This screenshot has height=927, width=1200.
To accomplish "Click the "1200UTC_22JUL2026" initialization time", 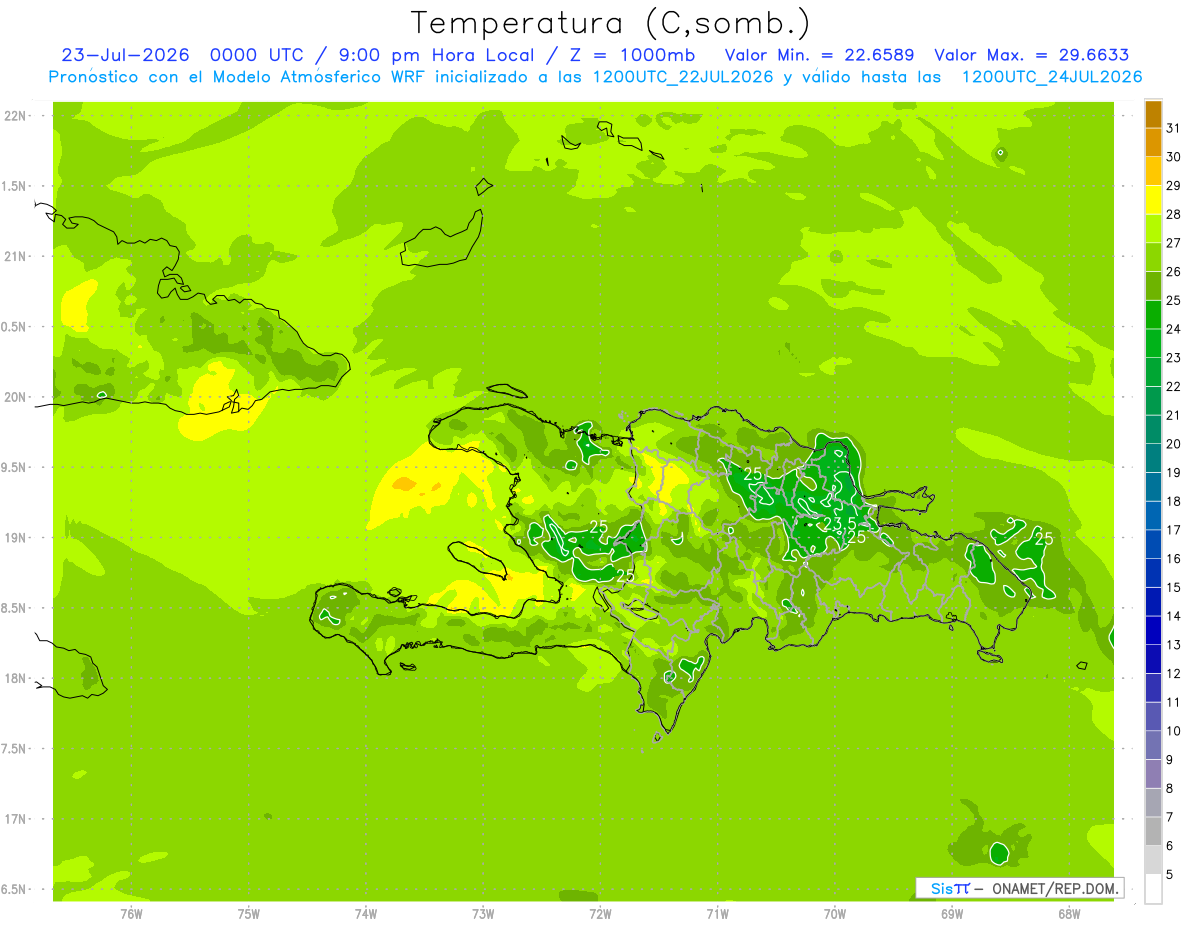I will 684,77.
